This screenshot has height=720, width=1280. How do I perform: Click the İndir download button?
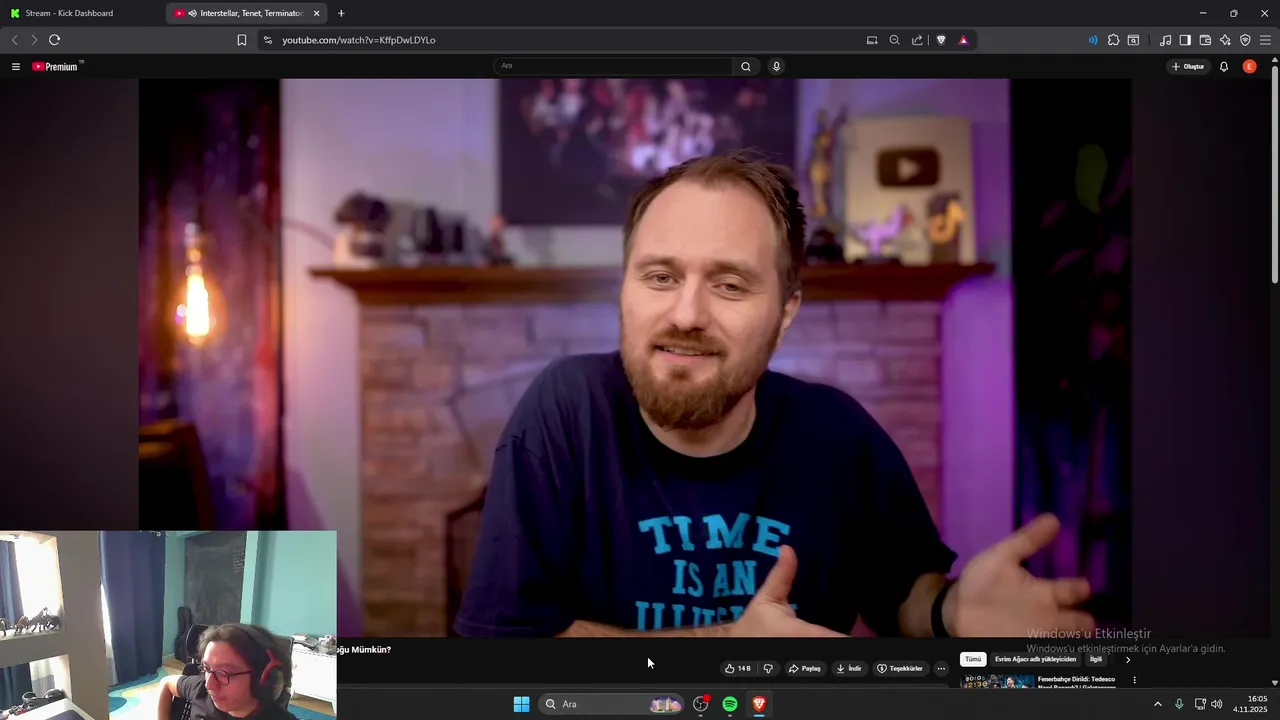(x=849, y=668)
